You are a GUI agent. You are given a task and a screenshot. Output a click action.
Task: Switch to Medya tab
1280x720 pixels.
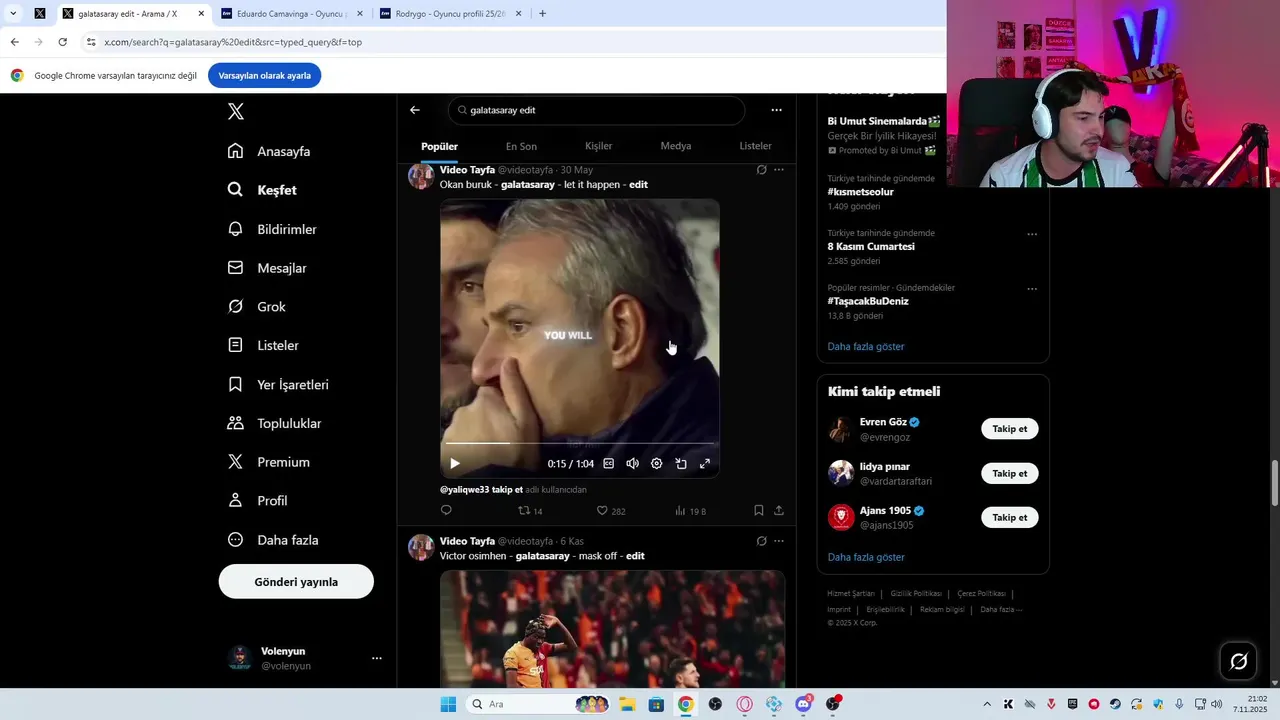[676, 146]
